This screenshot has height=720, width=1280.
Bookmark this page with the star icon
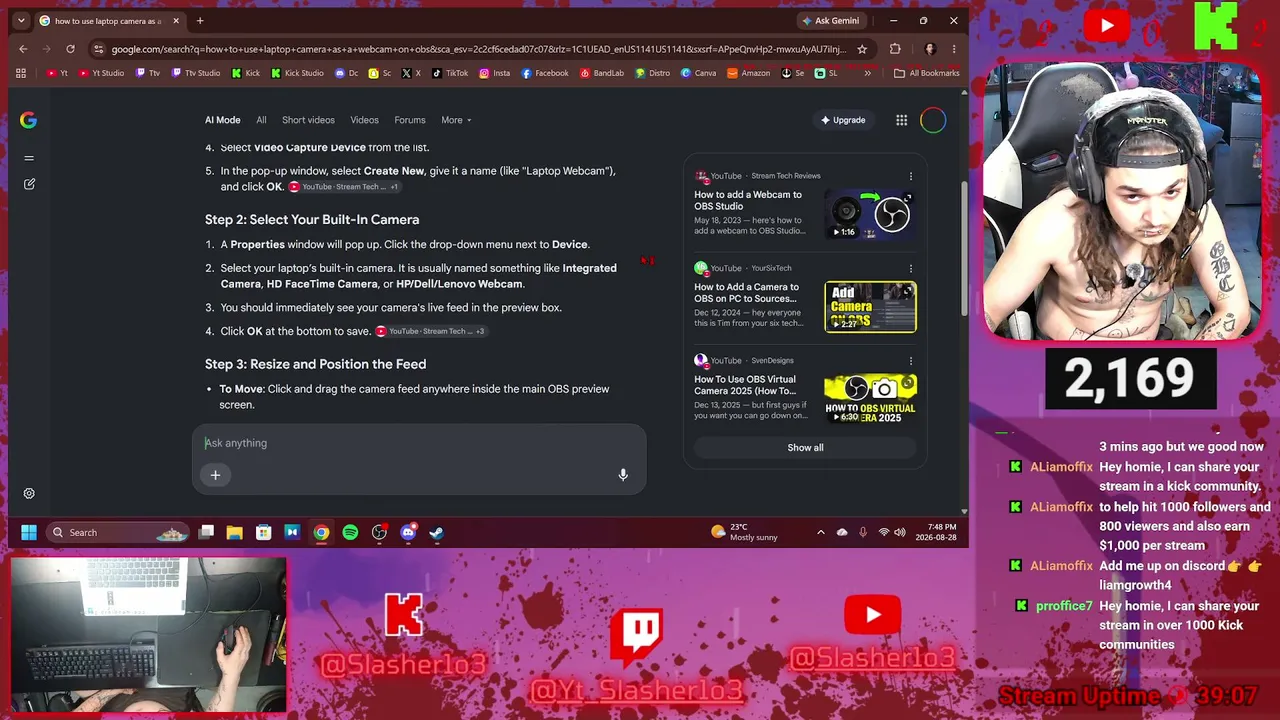click(862, 49)
